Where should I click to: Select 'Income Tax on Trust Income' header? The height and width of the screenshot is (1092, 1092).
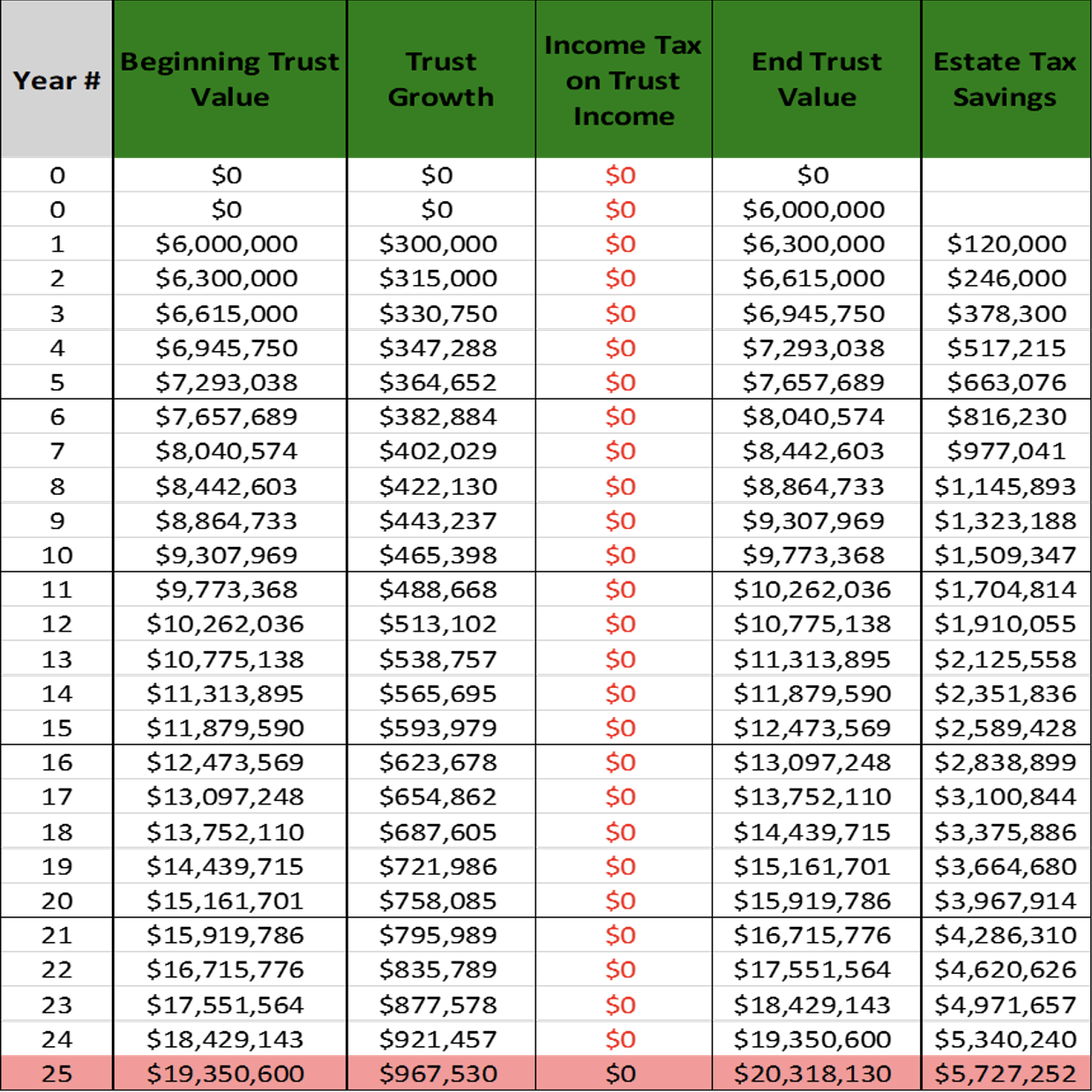624,79
